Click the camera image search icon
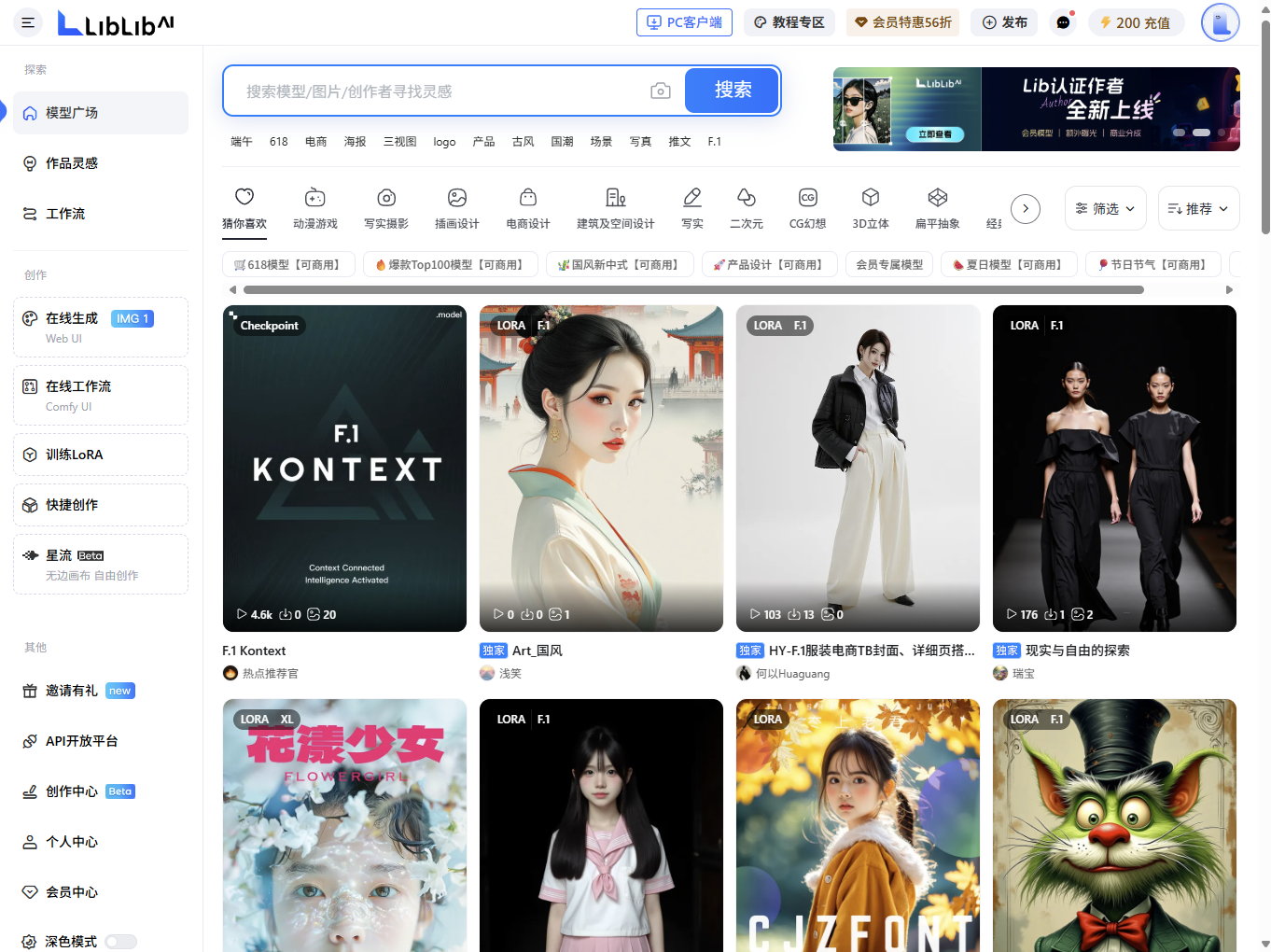The height and width of the screenshot is (952, 1271). click(x=661, y=91)
